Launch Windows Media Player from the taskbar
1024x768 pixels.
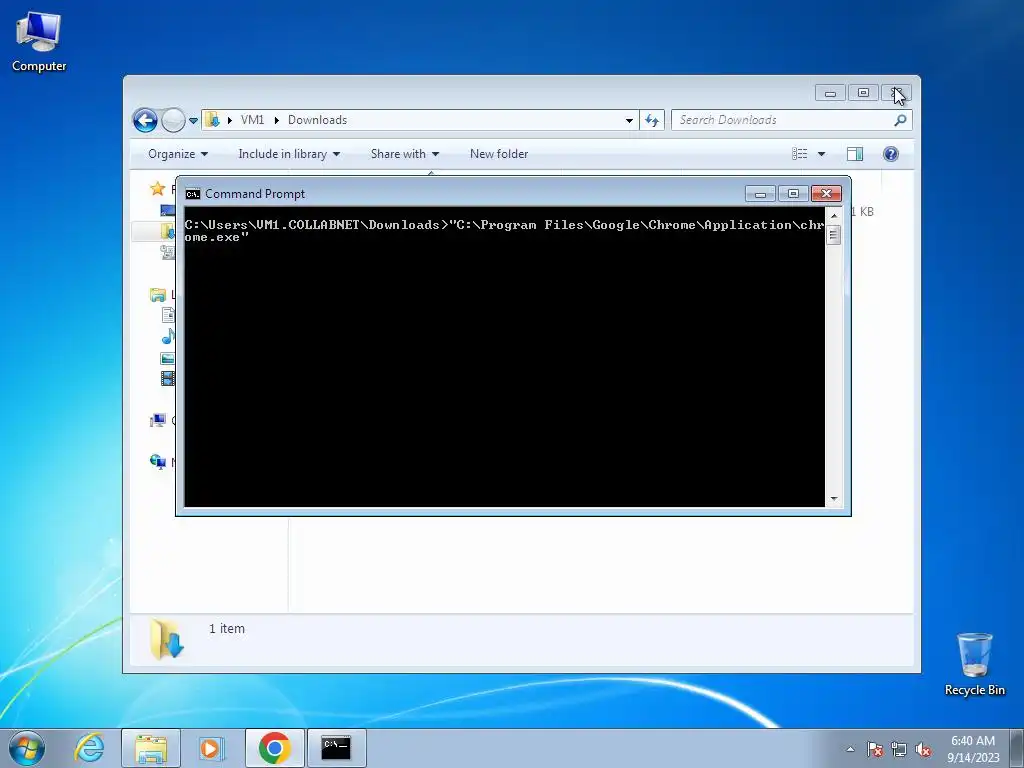(x=210, y=748)
